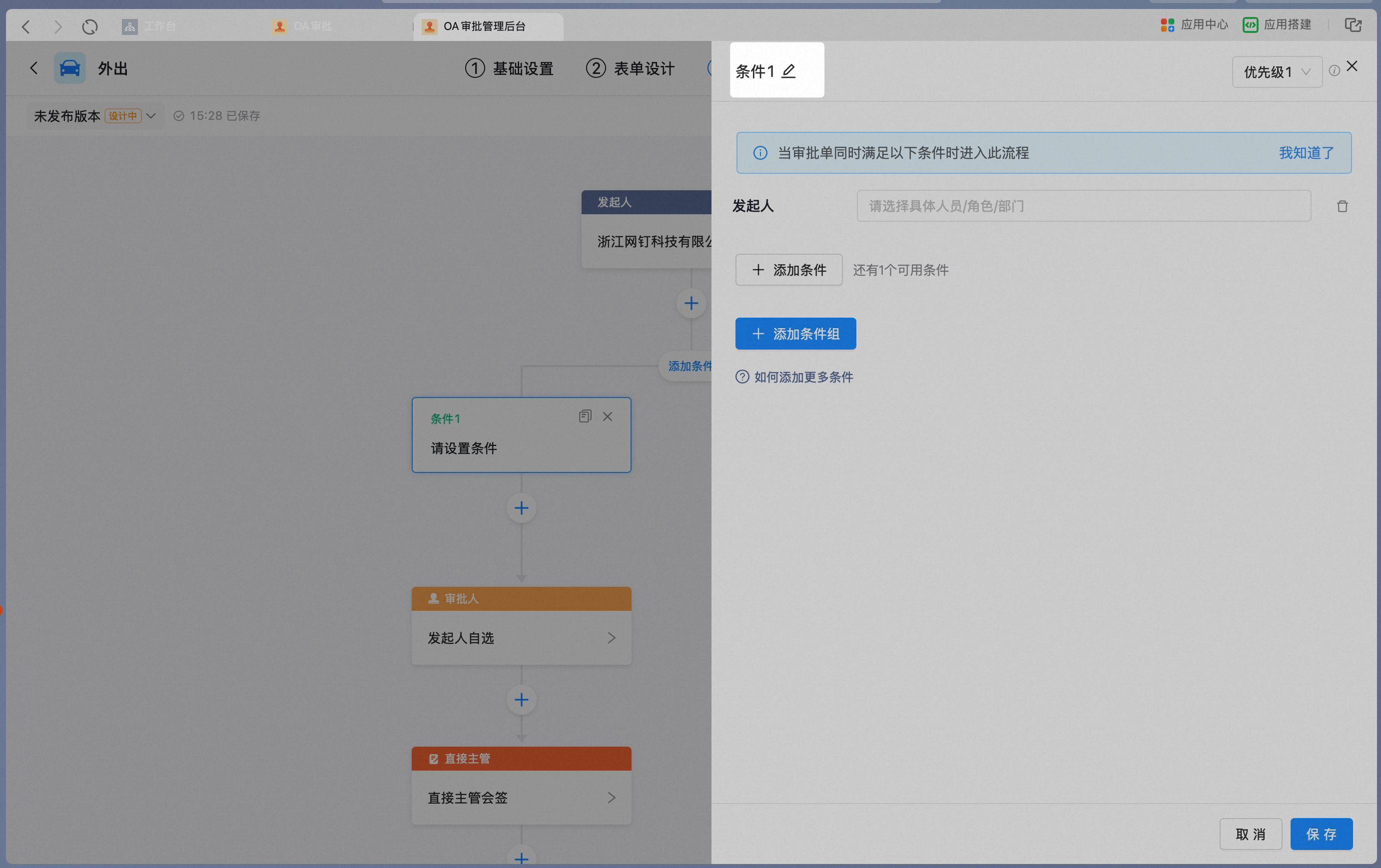This screenshot has width=1381, height=868.
Task: Expand 直接主管会签 with the chevron arrow
Action: (x=612, y=798)
